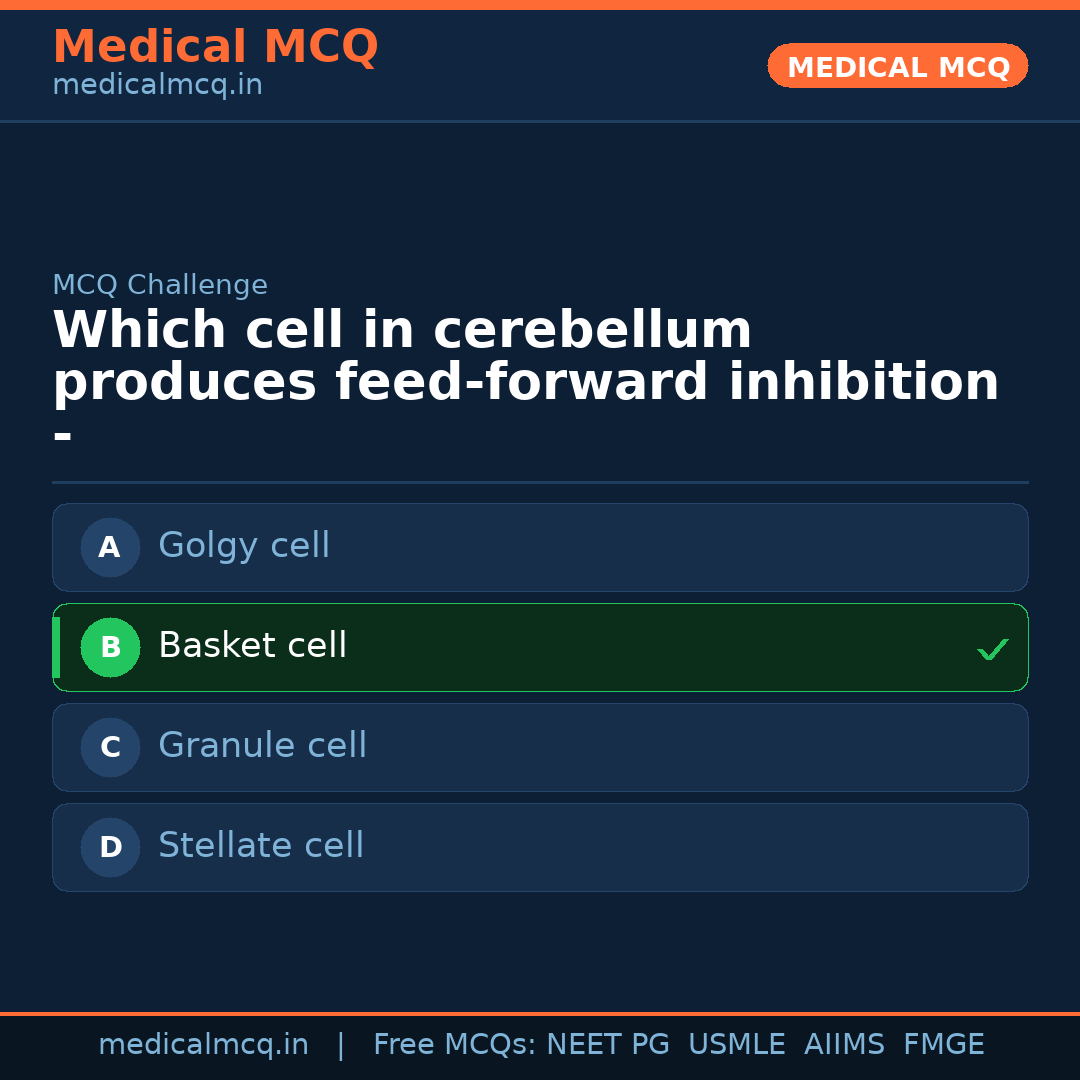Choose the Basket cell answer text
1080x1080 pixels.
tap(252, 646)
